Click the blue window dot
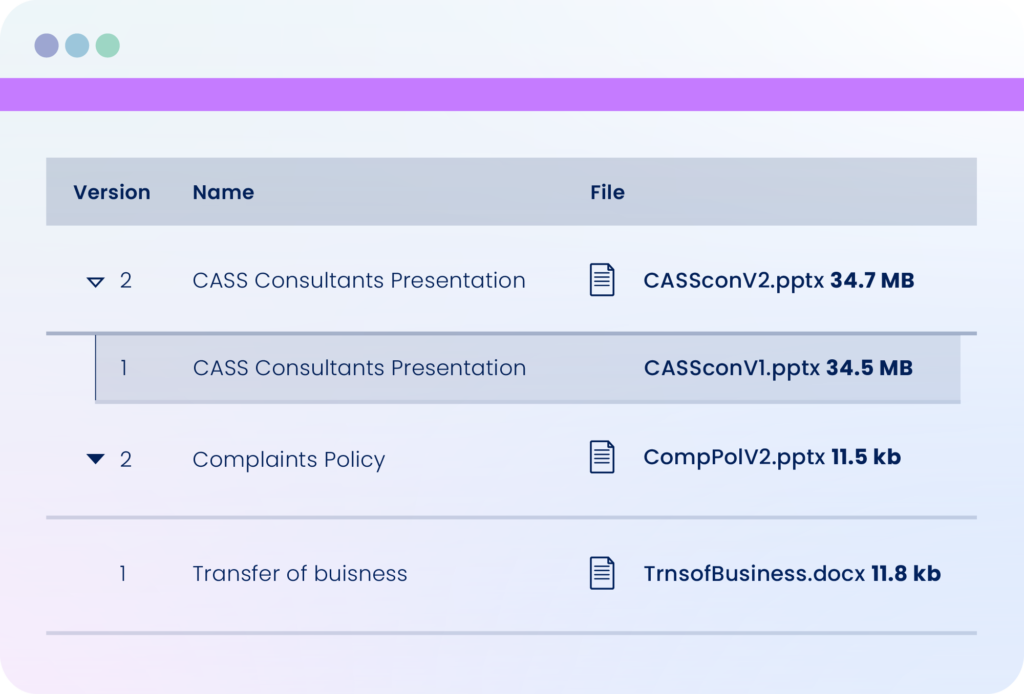The height and width of the screenshot is (694, 1024). (x=77, y=46)
